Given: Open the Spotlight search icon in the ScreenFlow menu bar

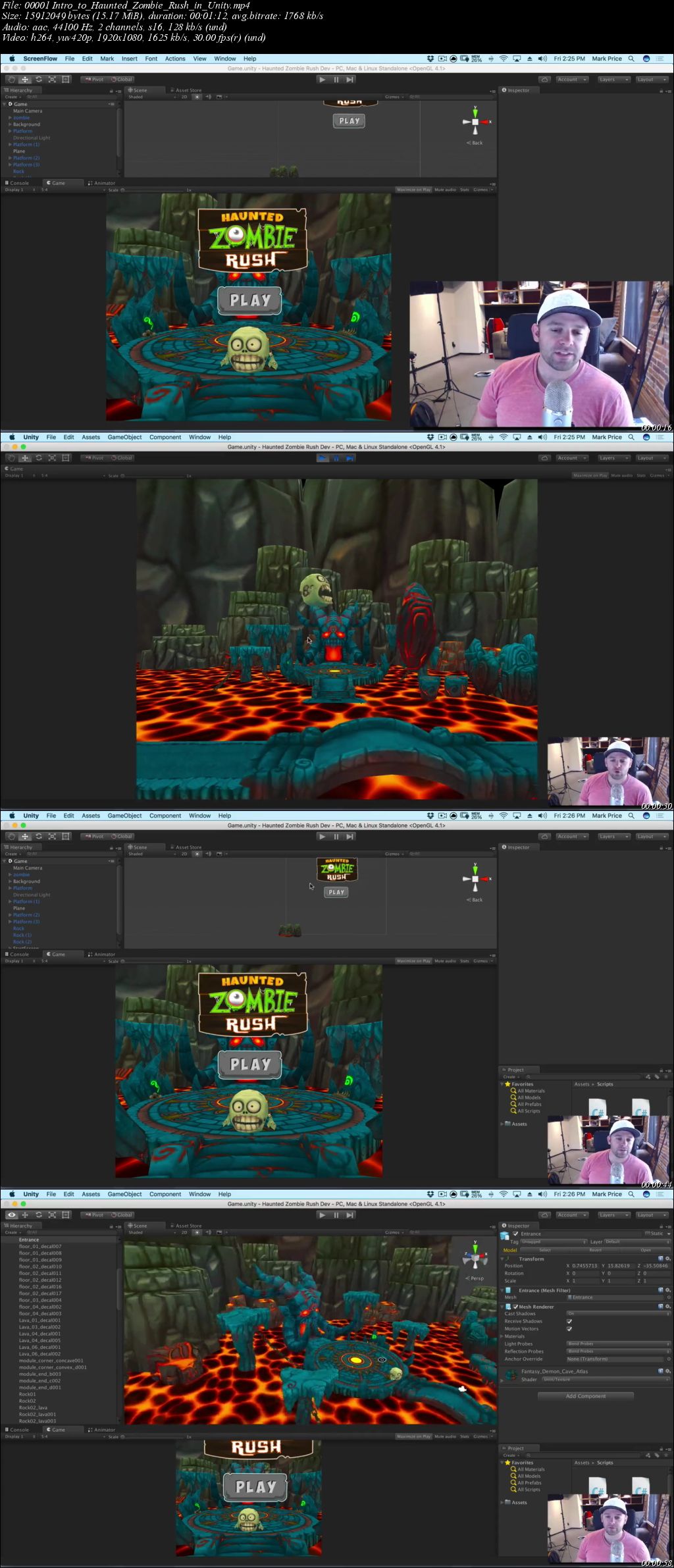Looking at the screenshot, I should pyautogui.click(x=631, y=59).
